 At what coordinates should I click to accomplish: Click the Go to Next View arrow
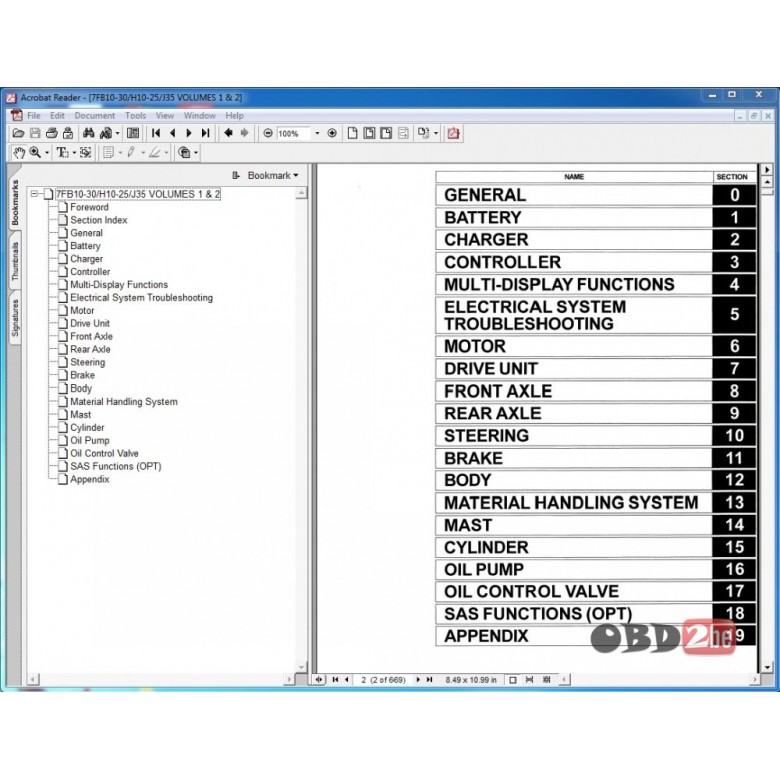pyautogui.click(x=245, y=133)
